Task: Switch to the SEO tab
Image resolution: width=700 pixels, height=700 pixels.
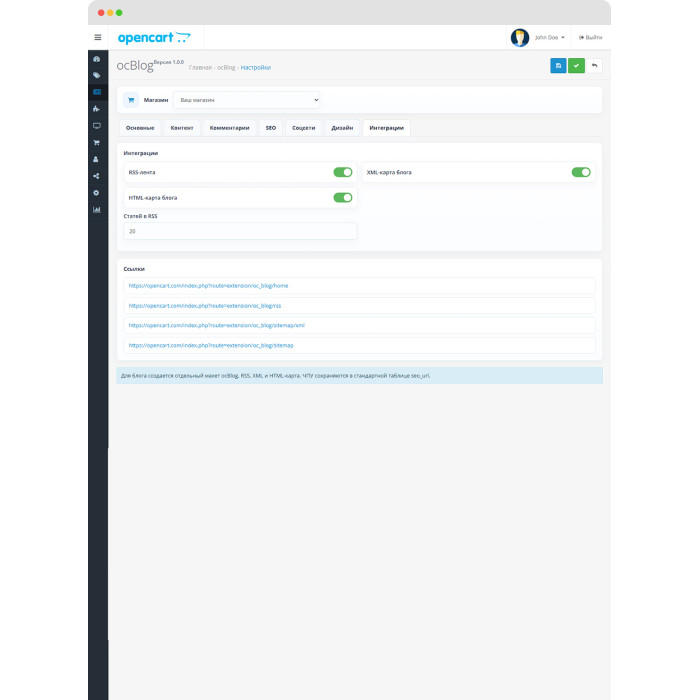Action: pyautogui.click(x=271, y=128)
